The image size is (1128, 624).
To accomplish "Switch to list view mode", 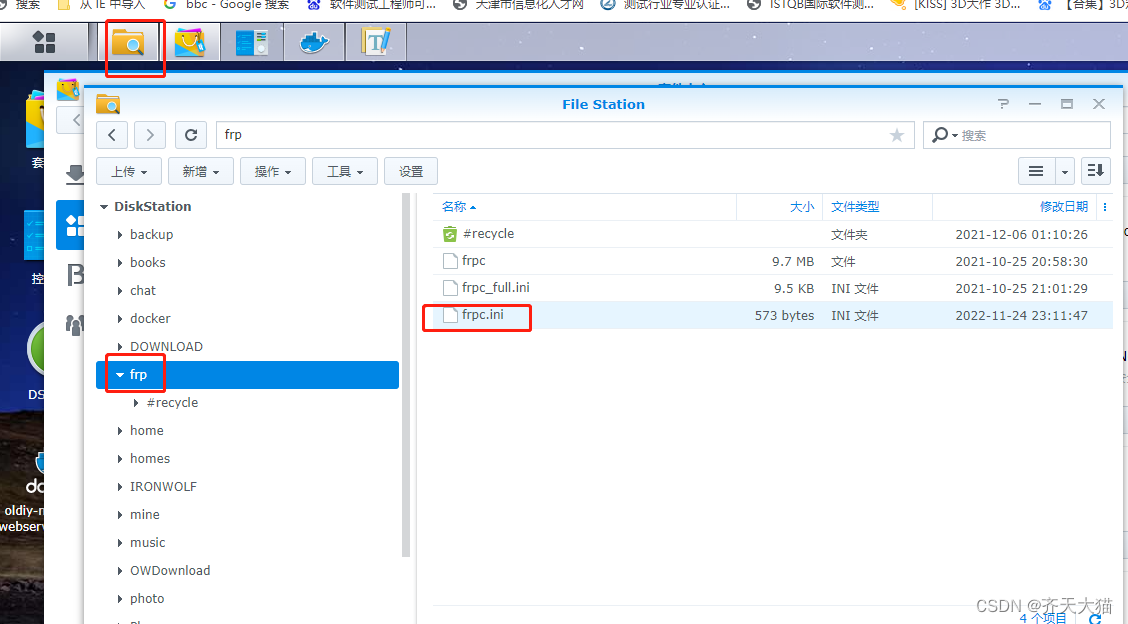I will pos(1036,171).
